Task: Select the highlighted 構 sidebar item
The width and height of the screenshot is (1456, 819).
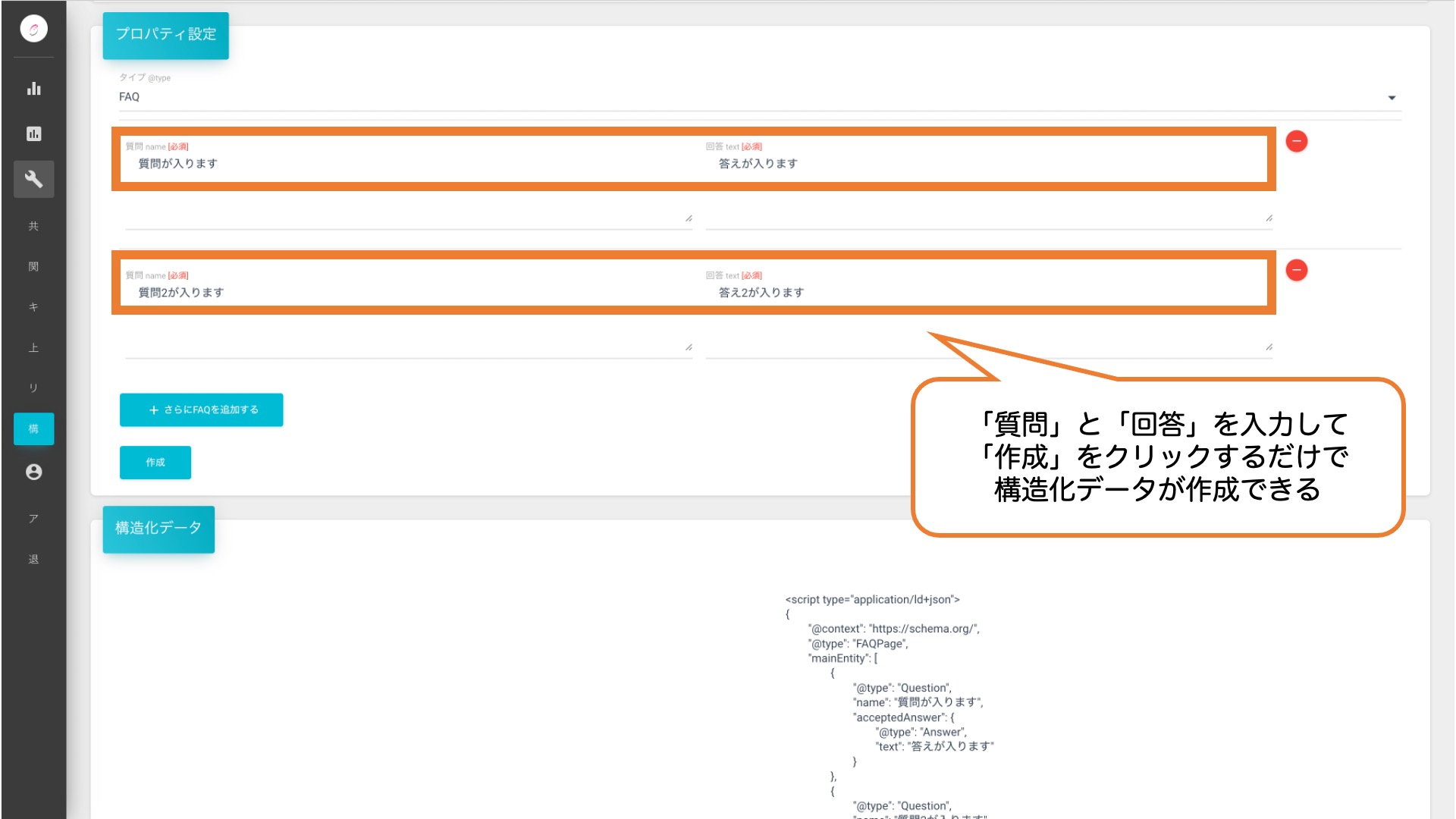Action: pyautogui.click(x=33, y=428)
